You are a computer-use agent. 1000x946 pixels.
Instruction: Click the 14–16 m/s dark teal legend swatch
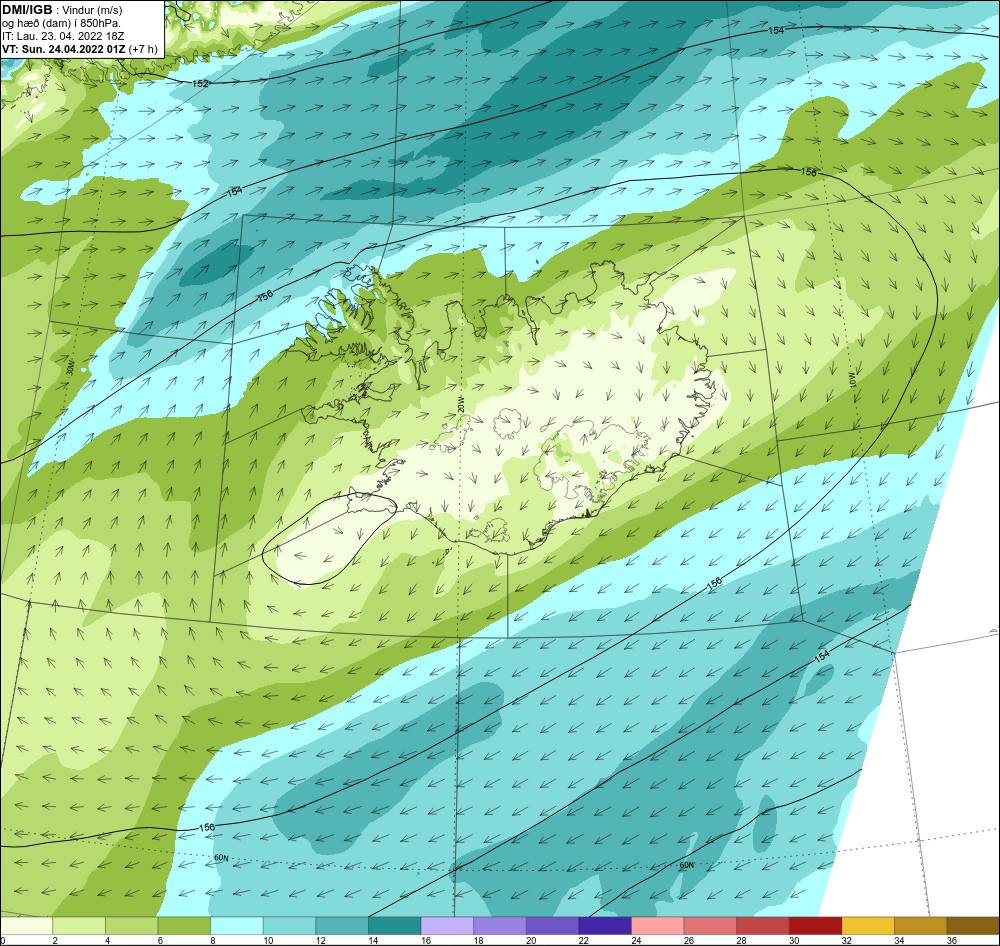click(395, 926)
